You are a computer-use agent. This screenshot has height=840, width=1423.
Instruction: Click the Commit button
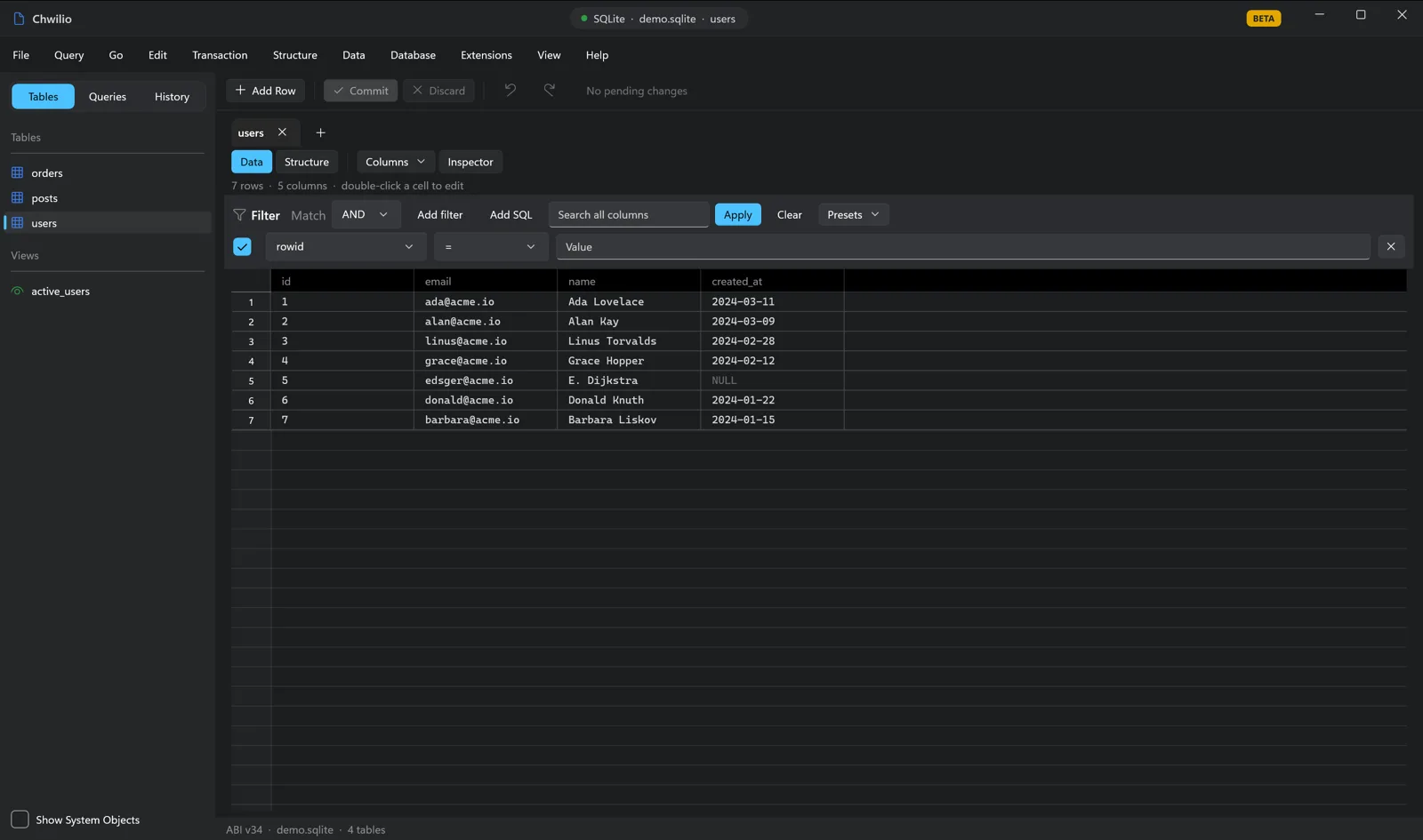pyautogui.click(x=361, y=90)
